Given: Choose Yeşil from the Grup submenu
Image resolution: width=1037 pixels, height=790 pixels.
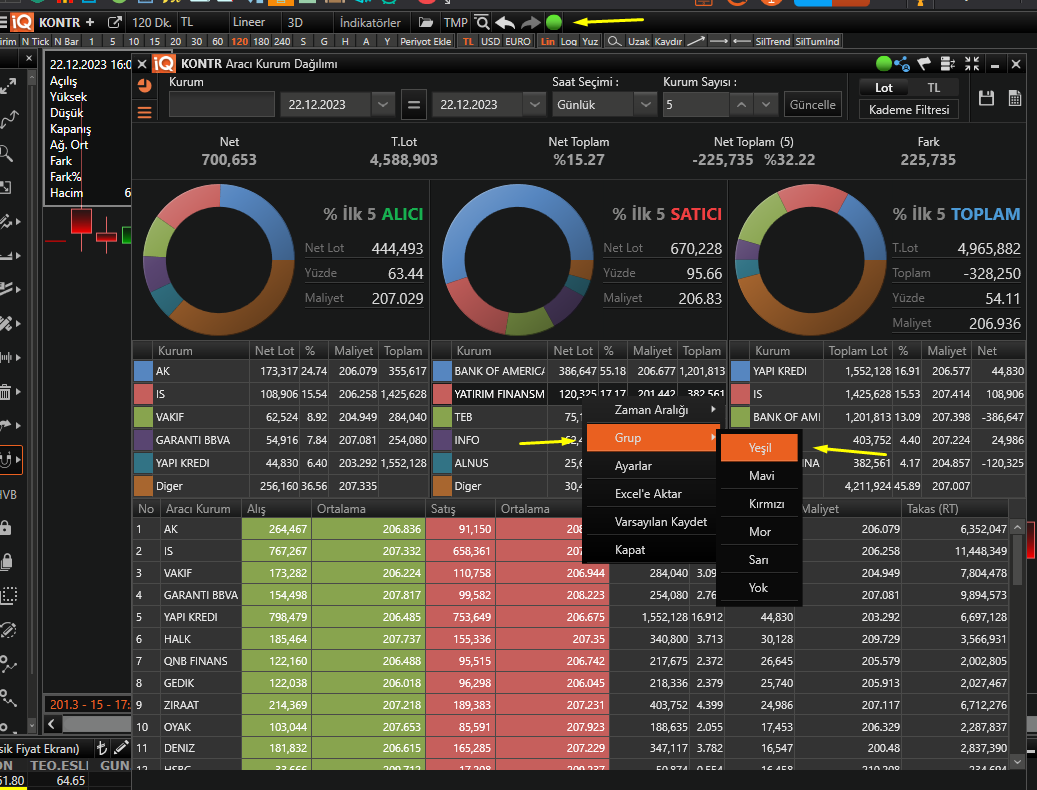Looking at the screenshot, I should (760, 448).
